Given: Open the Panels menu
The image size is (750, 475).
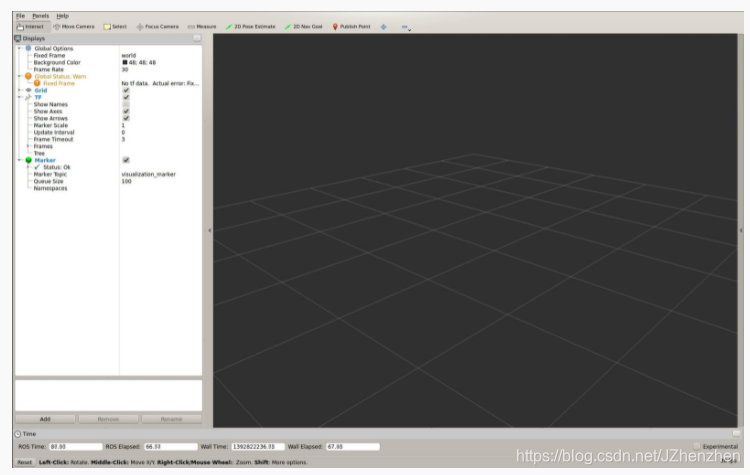Looking at the screenshot, I should 41,16.
